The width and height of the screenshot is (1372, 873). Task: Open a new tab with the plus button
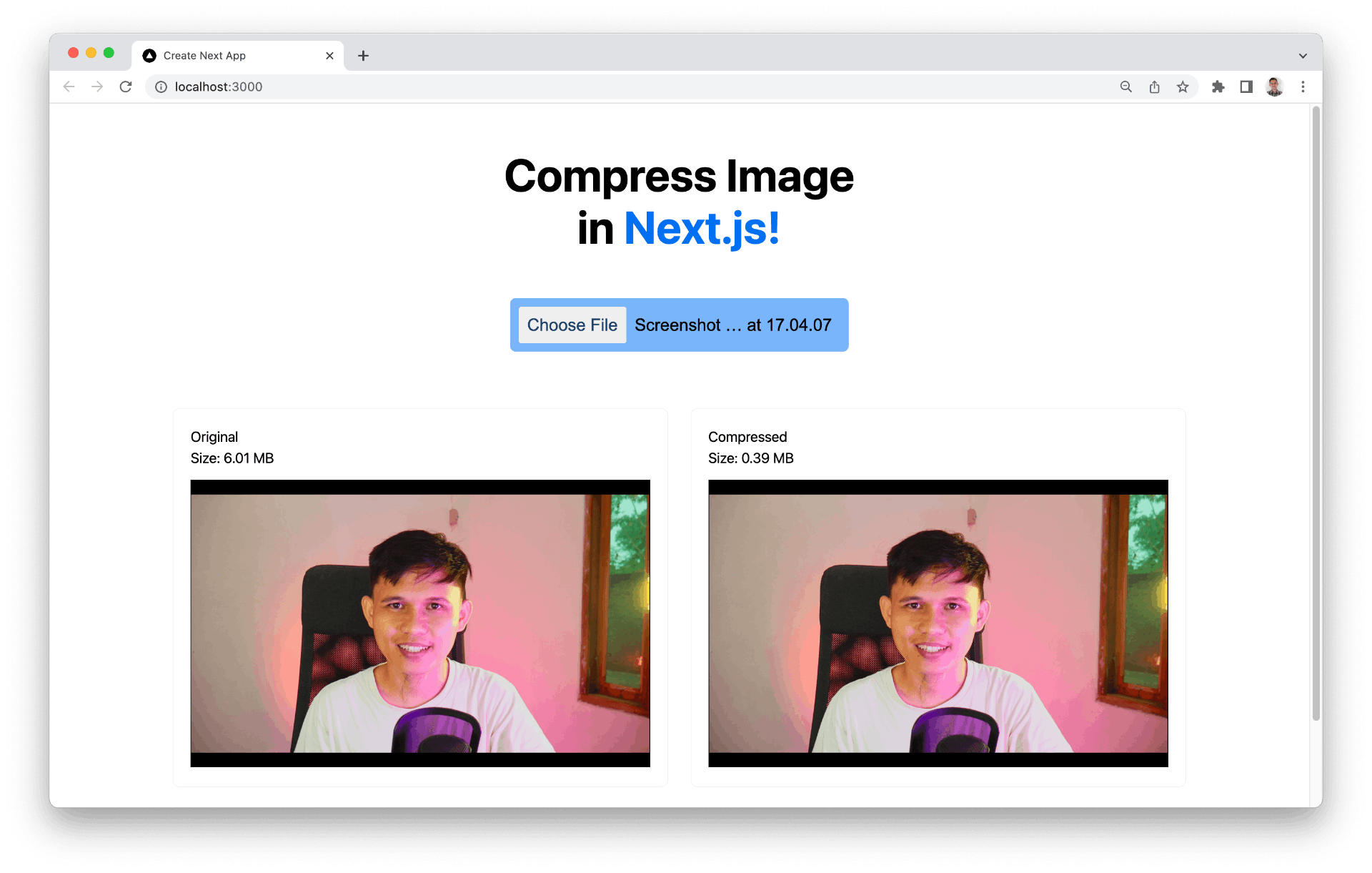point(363,55)
